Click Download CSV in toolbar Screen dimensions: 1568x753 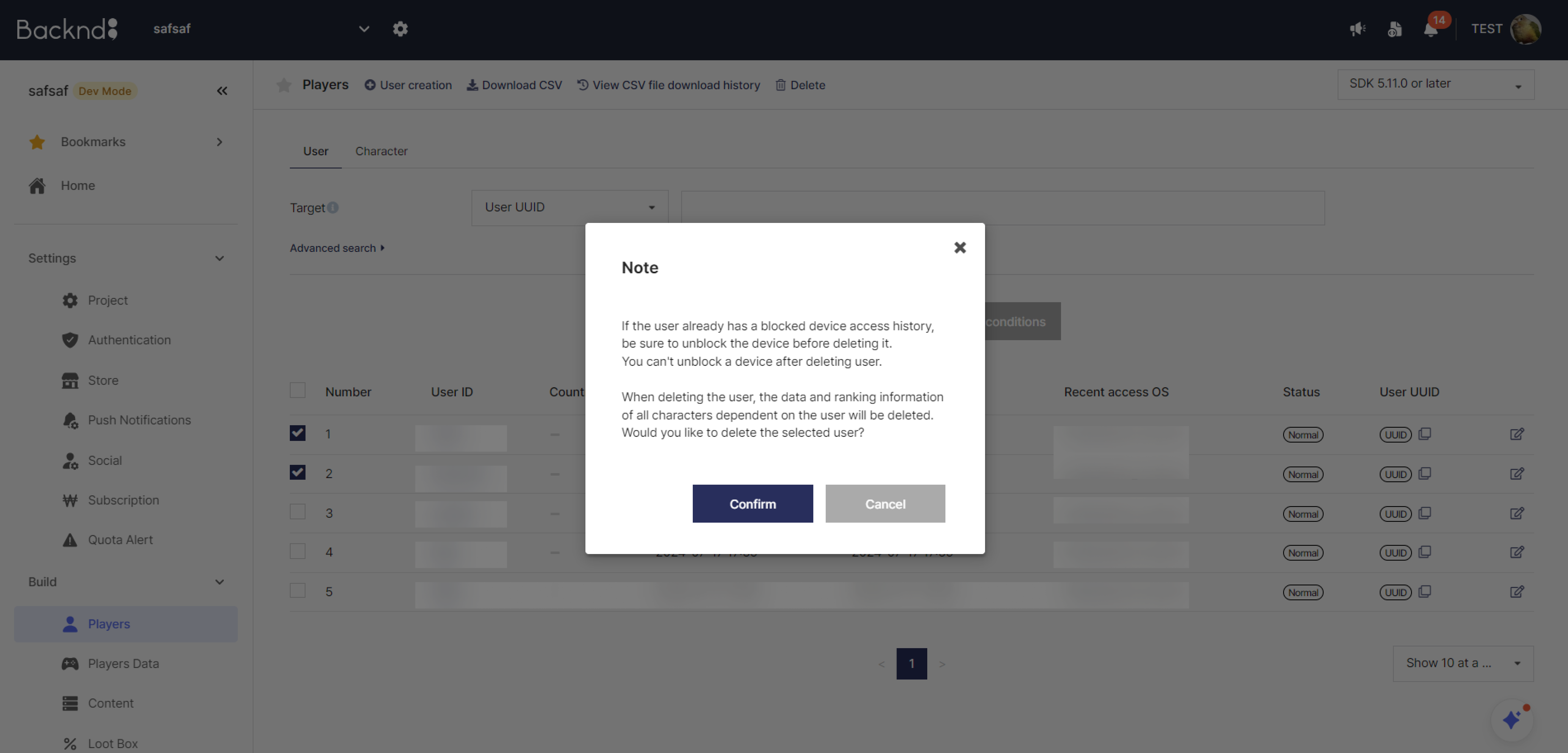pos(514,85)
